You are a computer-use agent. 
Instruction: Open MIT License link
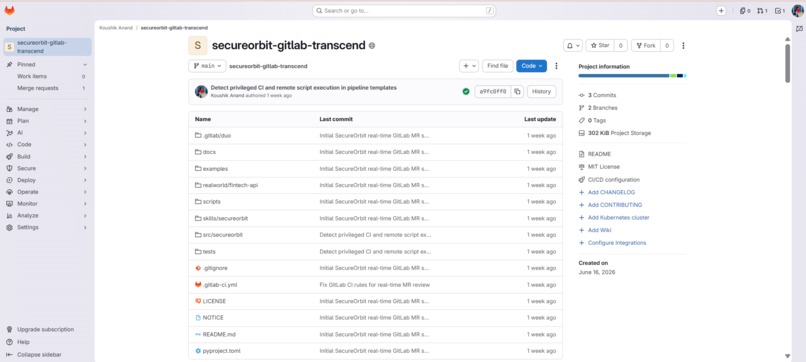[x=603, y=167]
